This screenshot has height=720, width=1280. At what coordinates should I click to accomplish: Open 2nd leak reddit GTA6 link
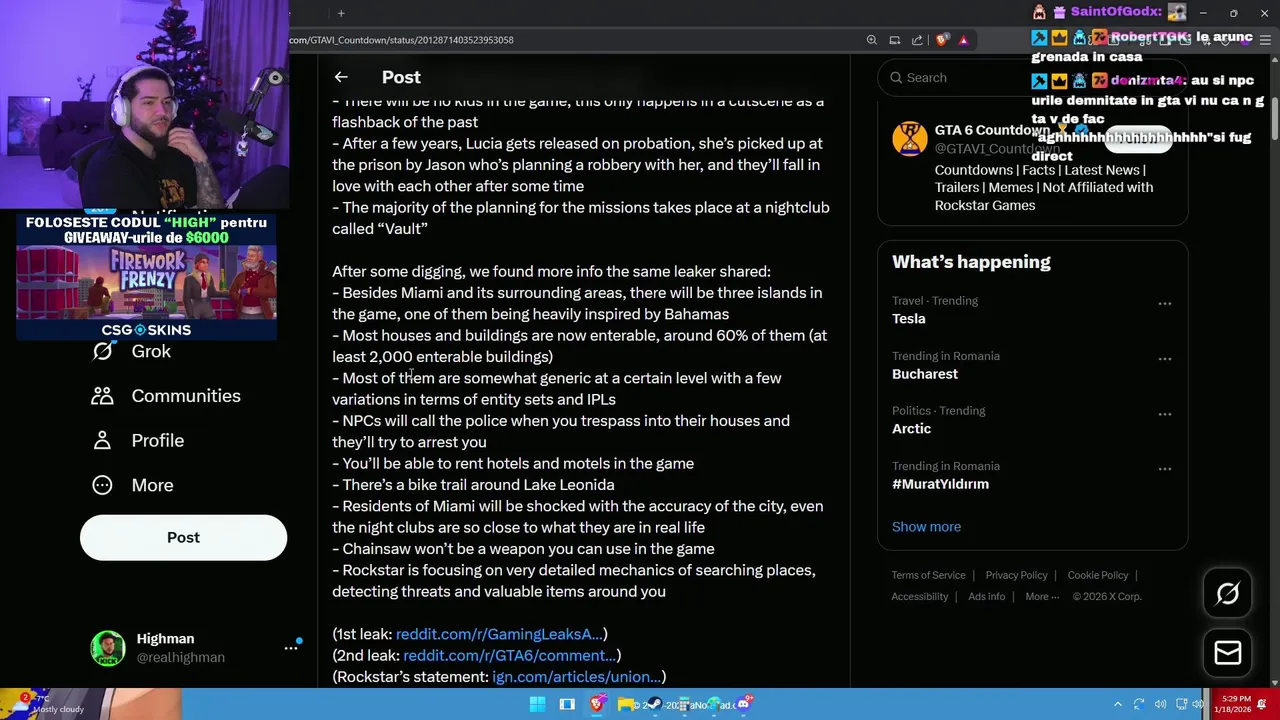coord(509,656)
